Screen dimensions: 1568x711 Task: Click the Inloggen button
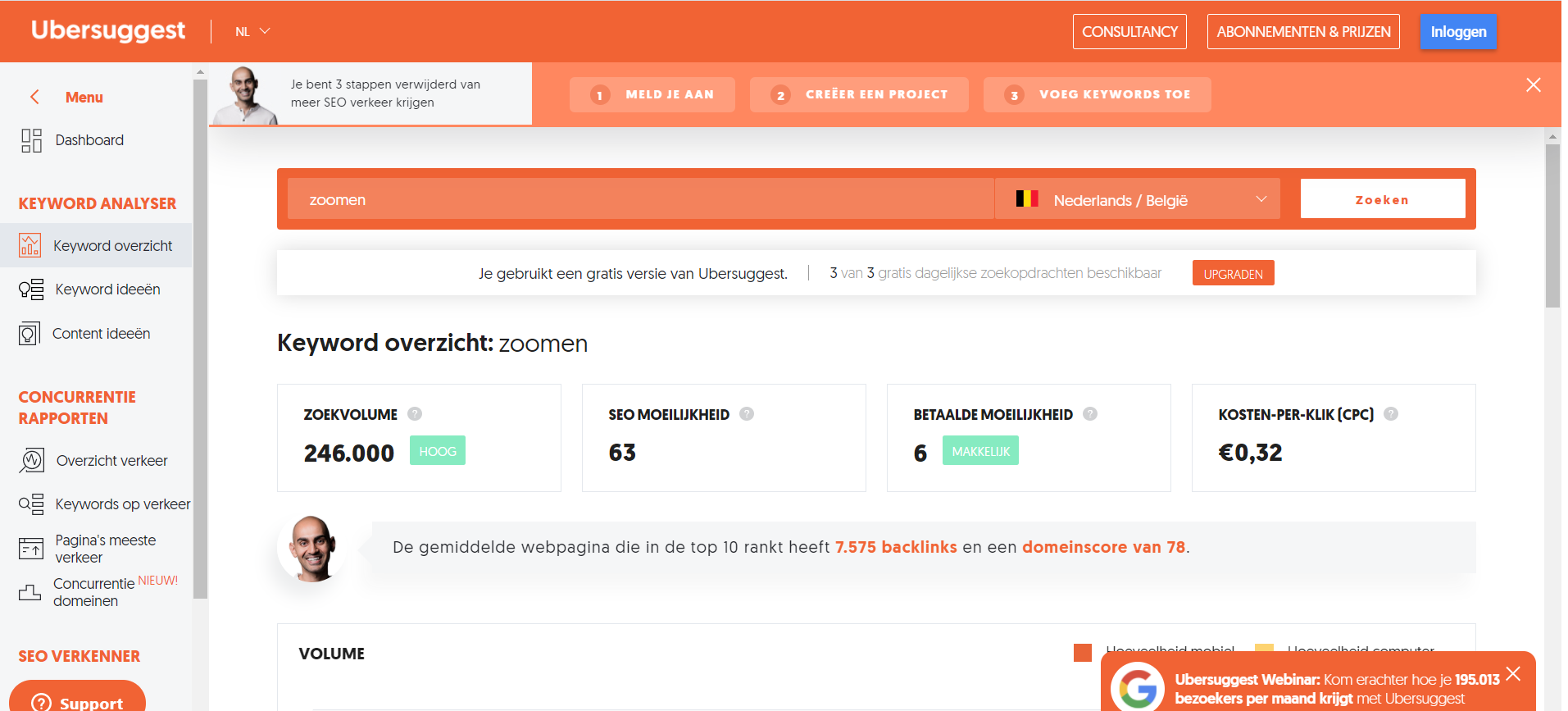tap(1458, 31)
